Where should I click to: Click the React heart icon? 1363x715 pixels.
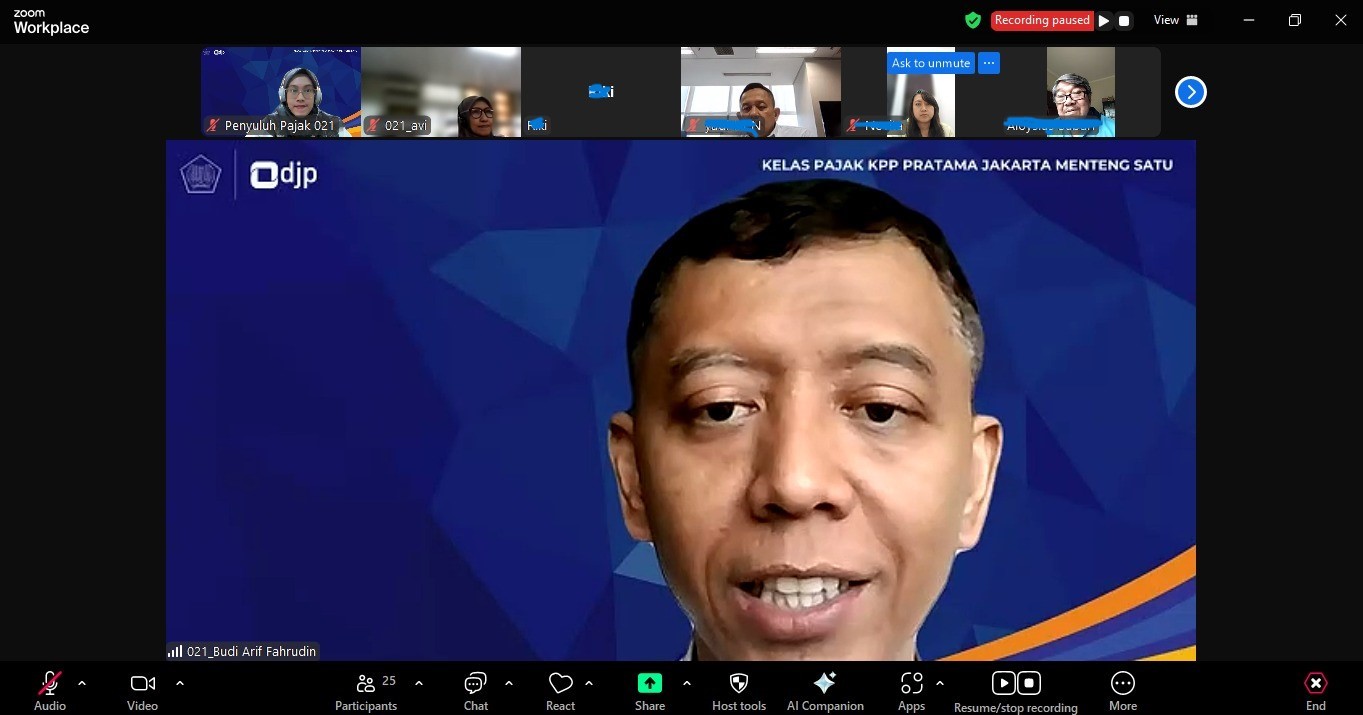(560, 684)
